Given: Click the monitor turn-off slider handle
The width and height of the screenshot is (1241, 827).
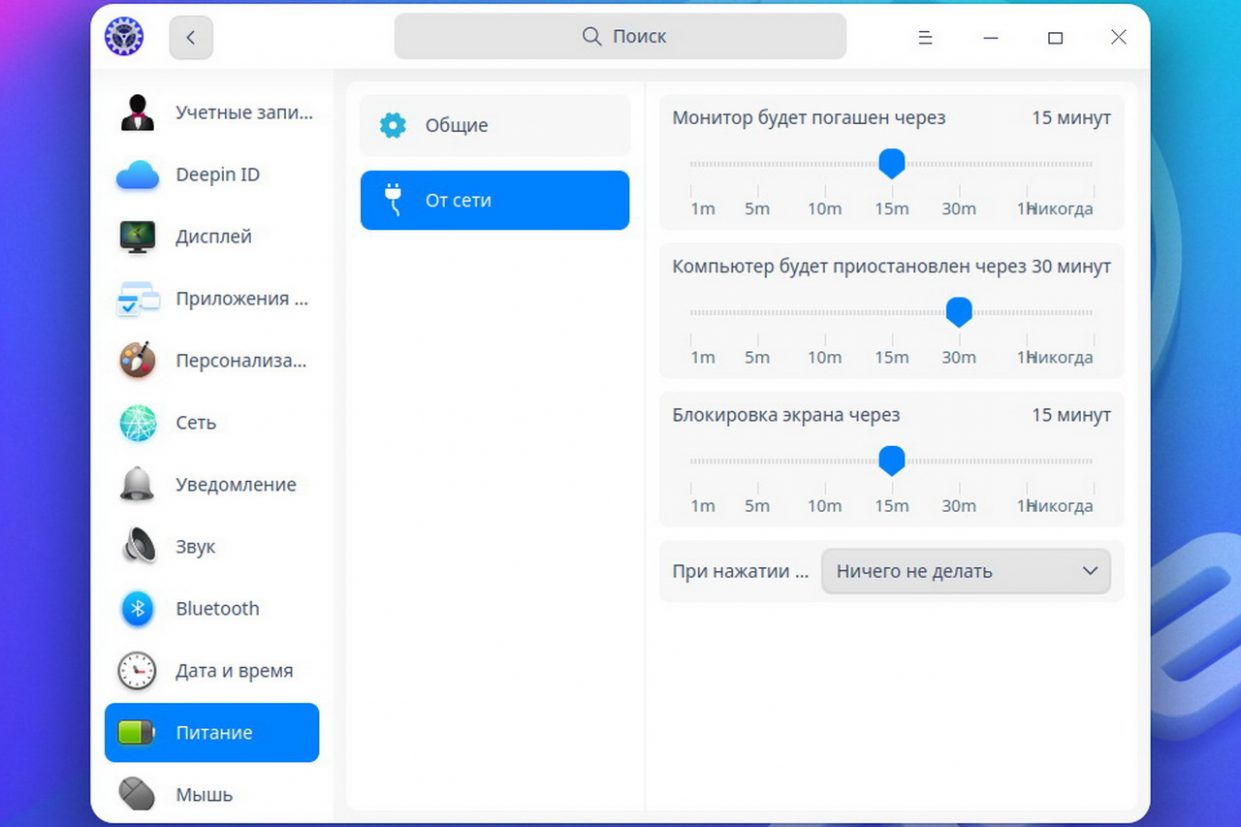Looking at the screenshot, I should (x=891, y=163).
